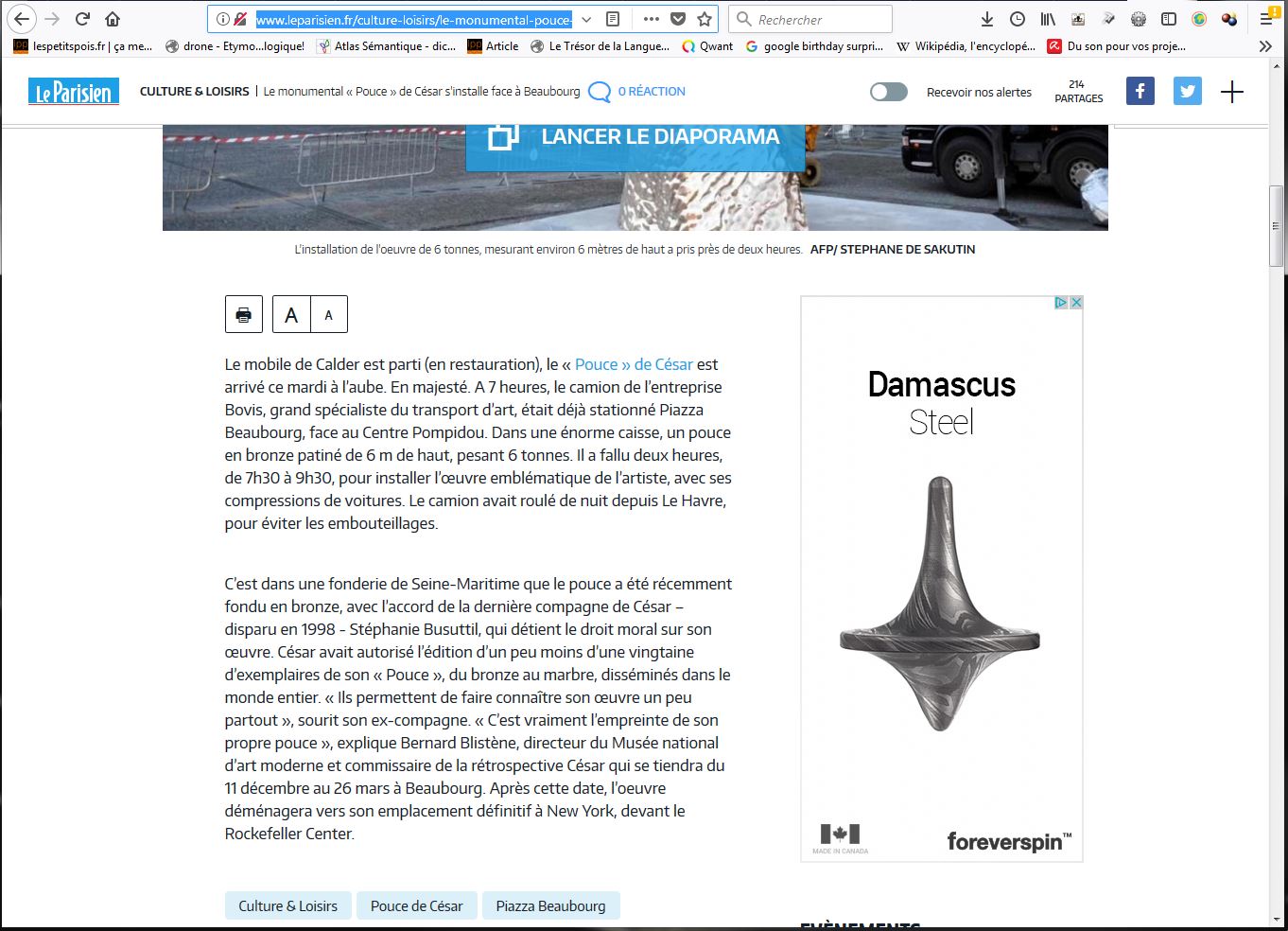Open the Du son pour vos projets bookmark
The width and height of the screenshot is (1288, 931).
(x=1116, y=45)
